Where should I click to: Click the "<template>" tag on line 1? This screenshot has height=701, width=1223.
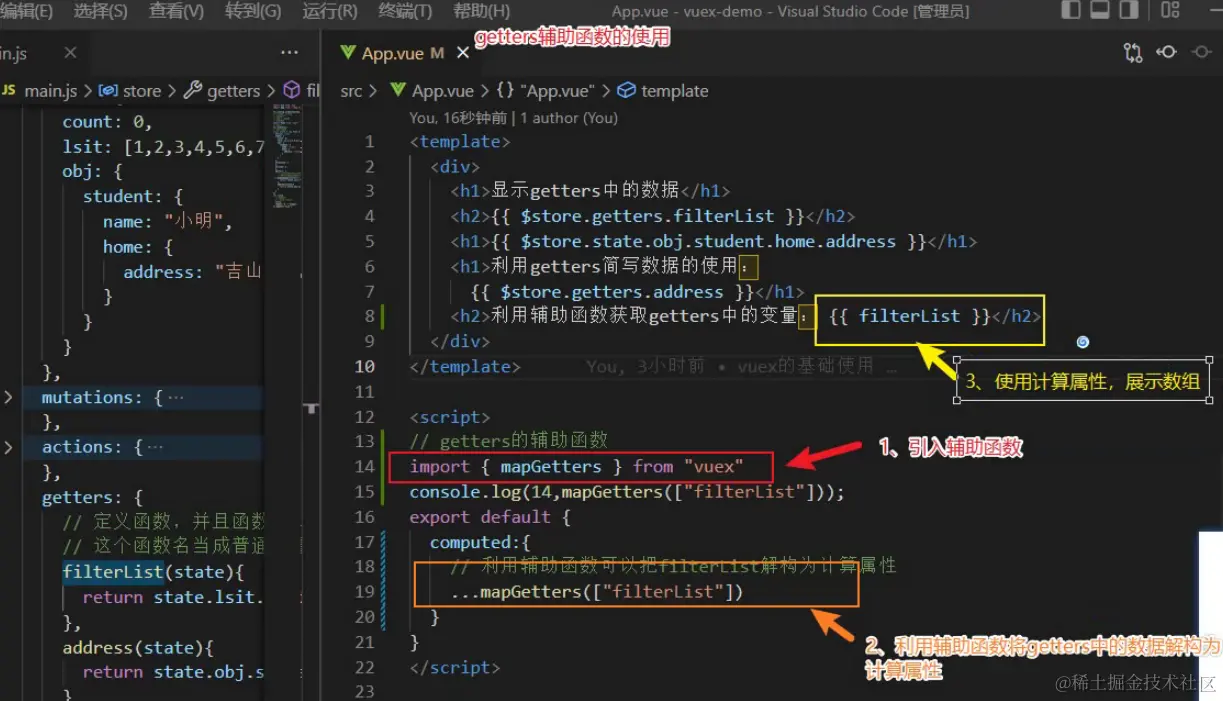click(460, 142)
